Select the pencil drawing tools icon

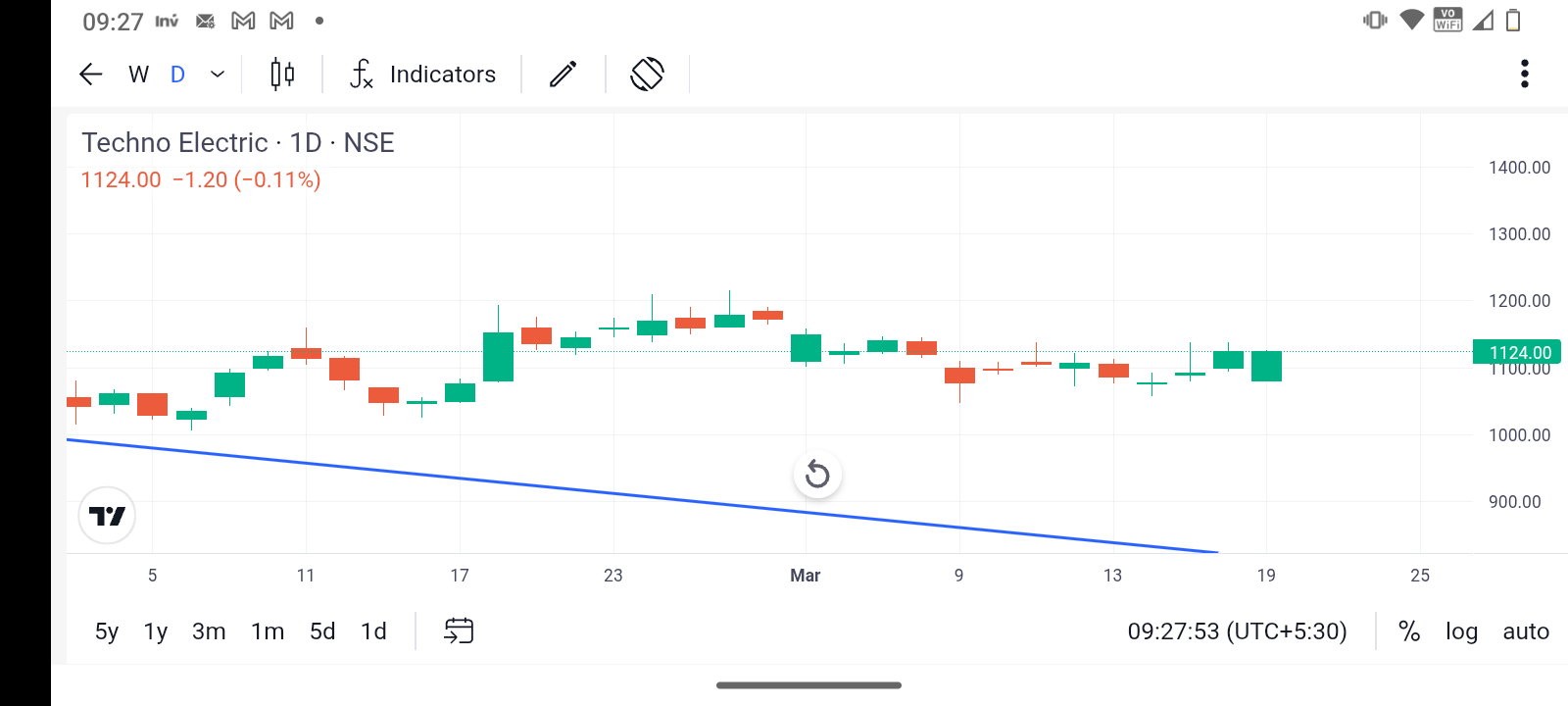(x=563, y=75)
